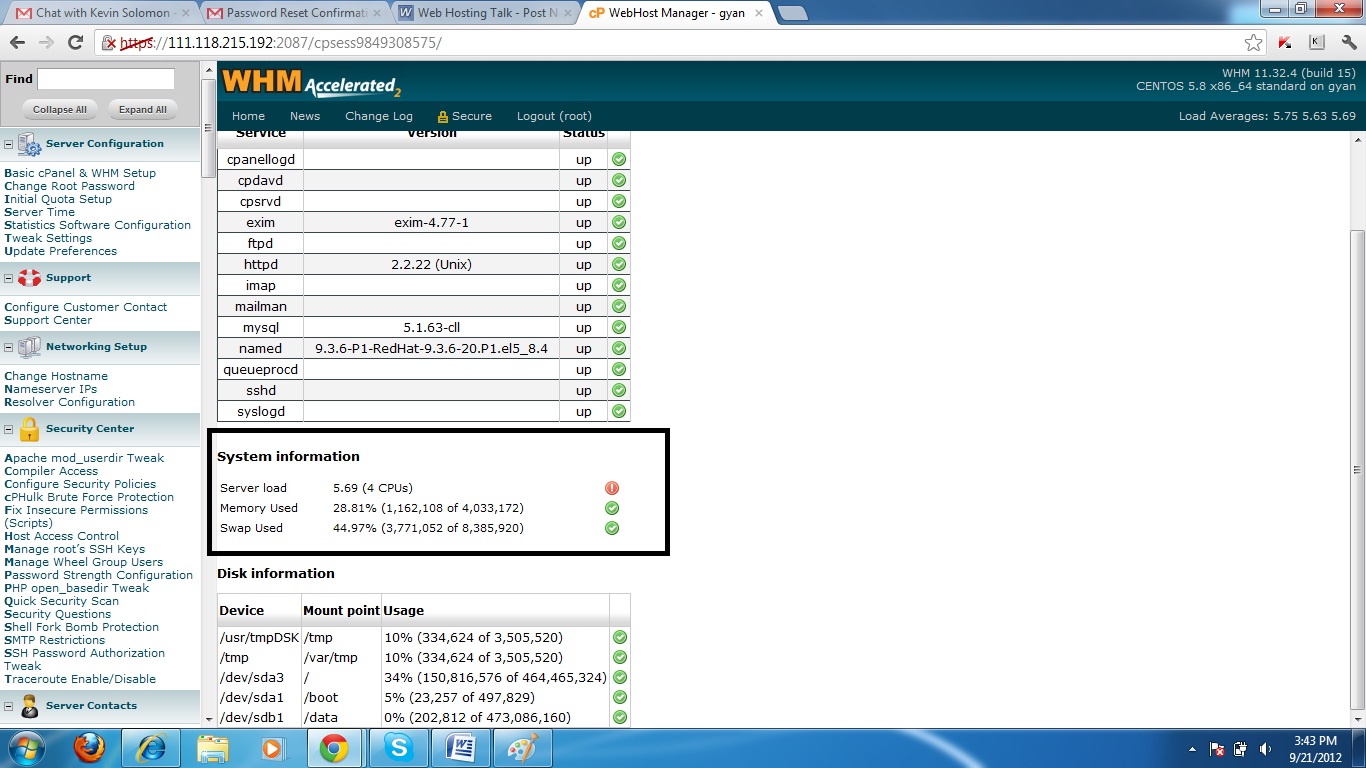Open Change Hostname link

[x=56, y=376]
